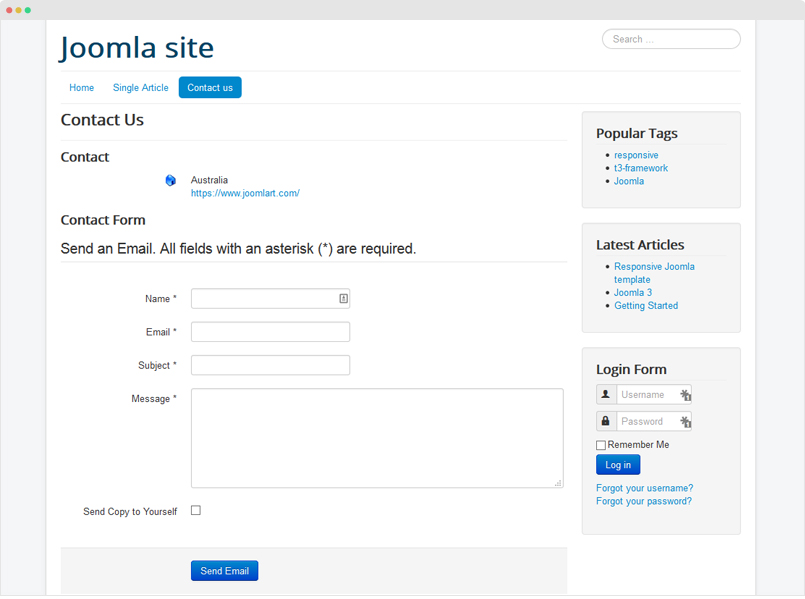Click the user icon beside Username
This screenshot has height=599, width=805.
[606, 394]
